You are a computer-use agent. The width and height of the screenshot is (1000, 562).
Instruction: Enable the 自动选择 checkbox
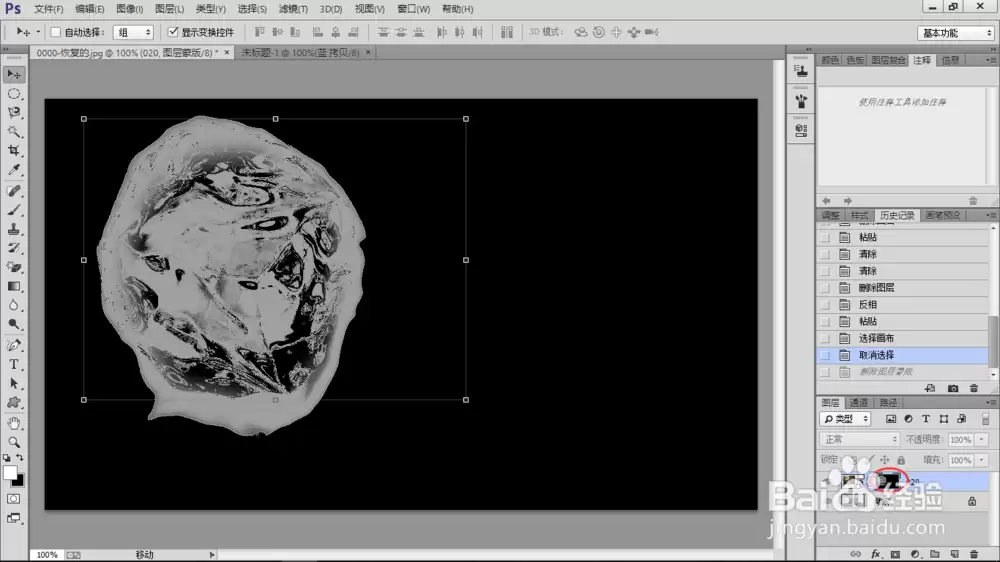pyautogui.click(x=55, y=32)
